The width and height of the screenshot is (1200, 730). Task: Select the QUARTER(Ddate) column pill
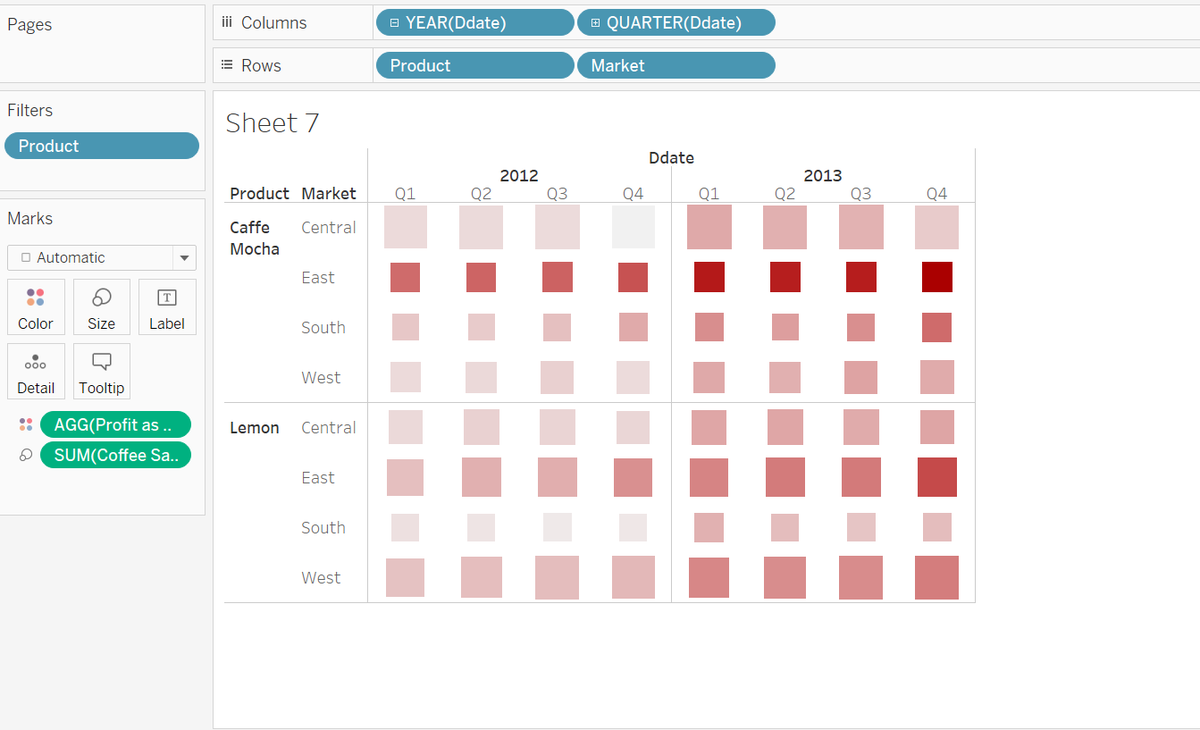676,22
